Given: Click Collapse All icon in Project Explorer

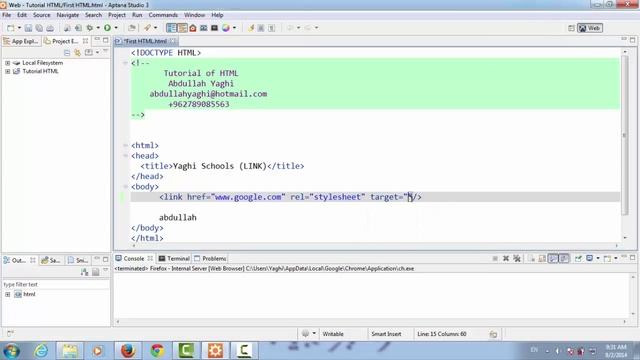Looking at the screenshot, I should pos(67,53).
